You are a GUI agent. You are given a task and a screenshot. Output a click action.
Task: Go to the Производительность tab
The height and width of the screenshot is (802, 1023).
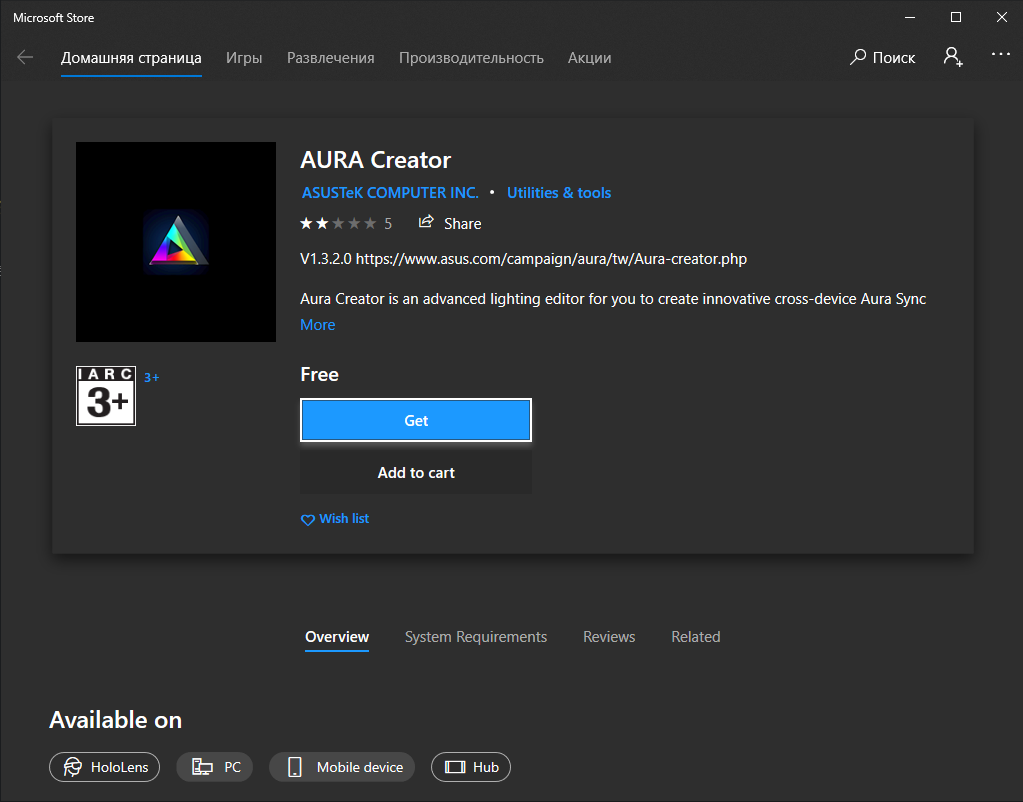[471, 57]
